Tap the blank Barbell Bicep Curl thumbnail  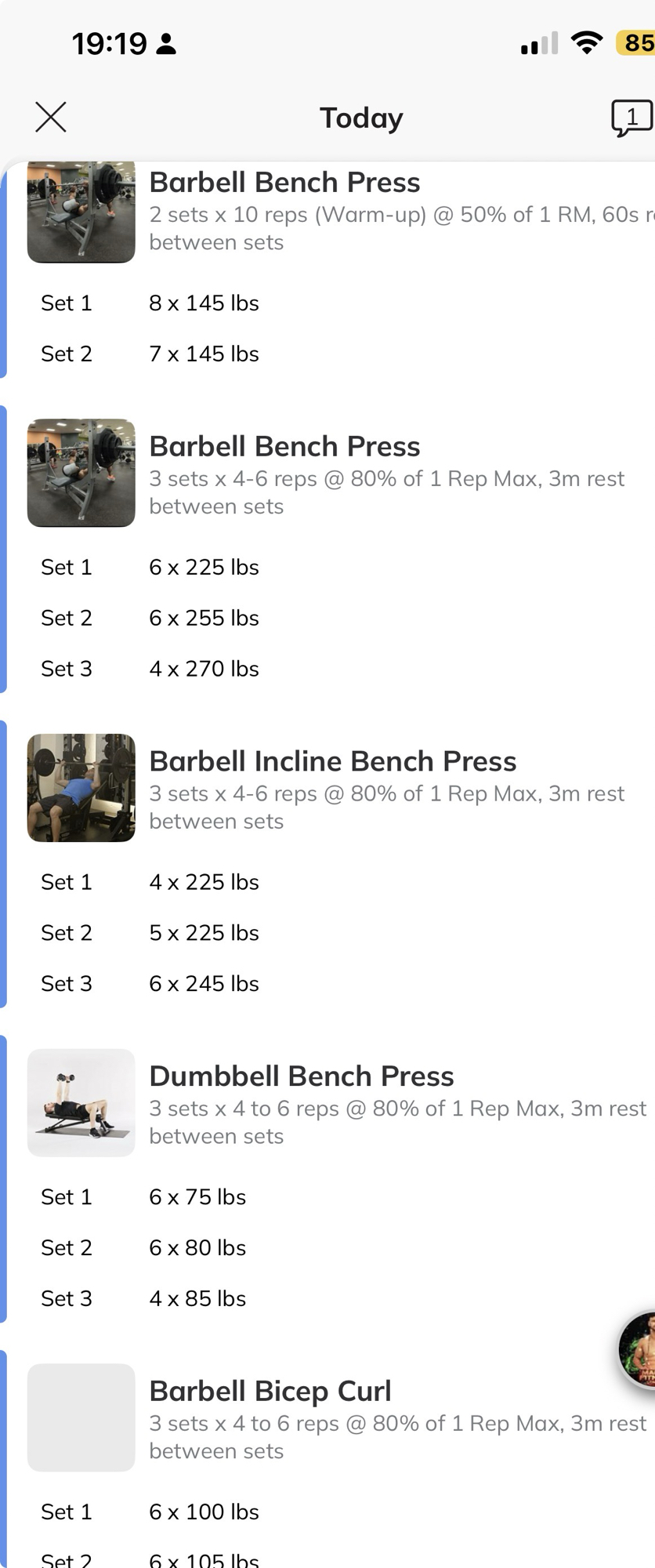coord(81,1417)
